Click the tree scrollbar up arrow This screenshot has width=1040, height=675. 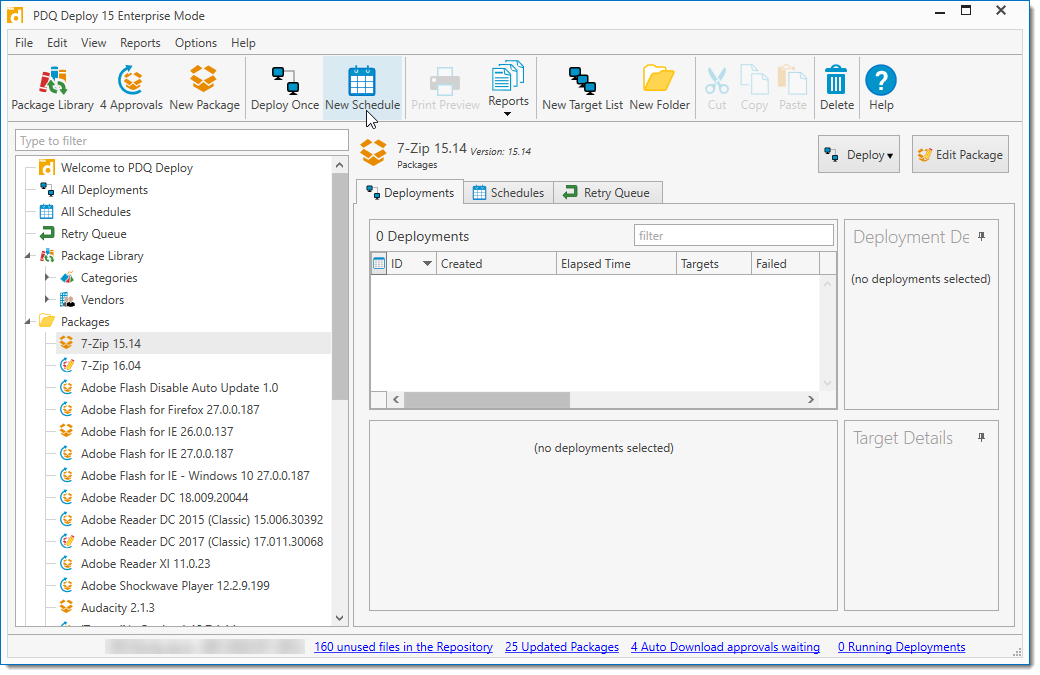click(340, 164)
